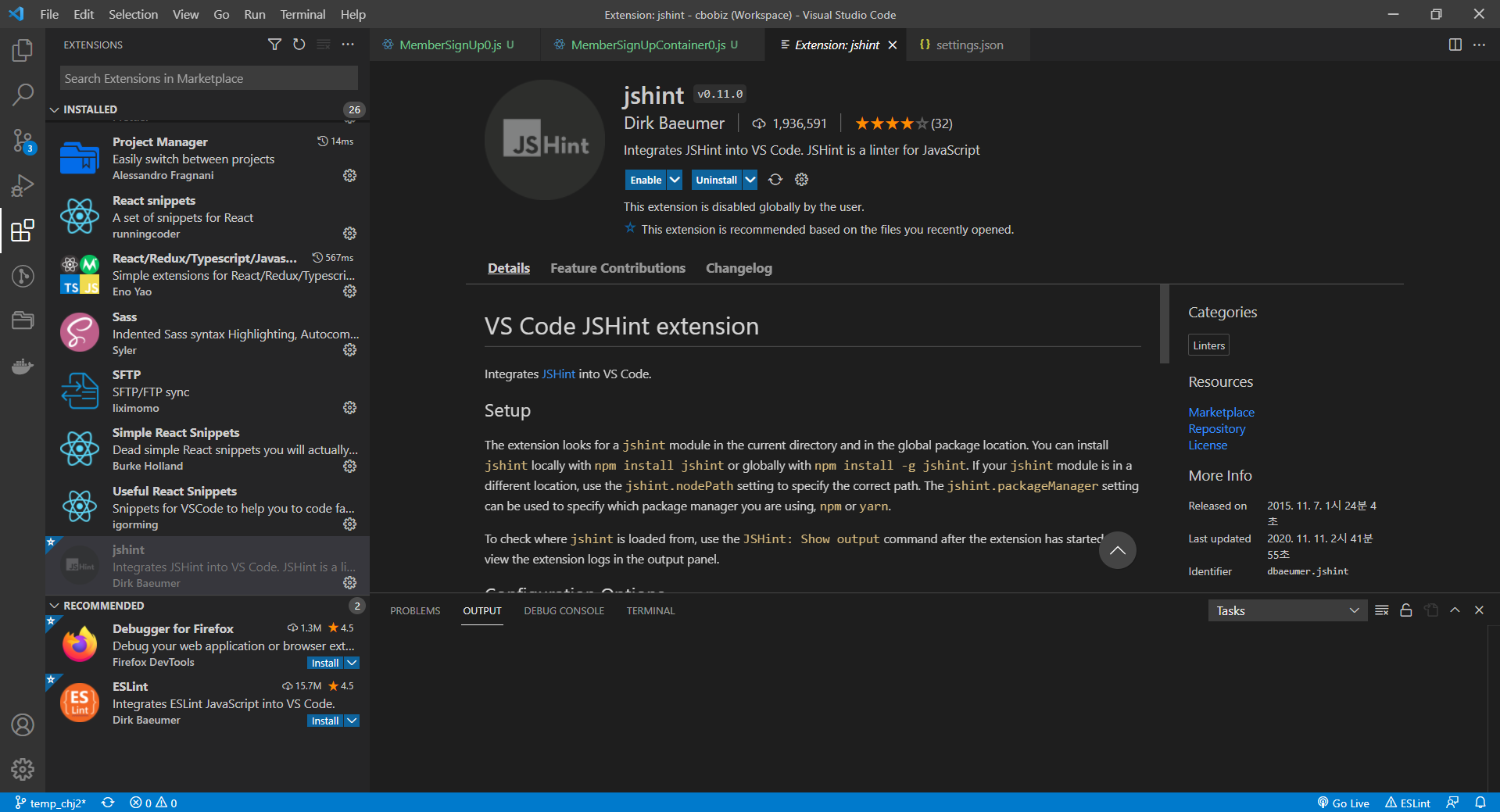Install Debugger for Firefox extension
The image size is (1500, 812).
[325, 663]
